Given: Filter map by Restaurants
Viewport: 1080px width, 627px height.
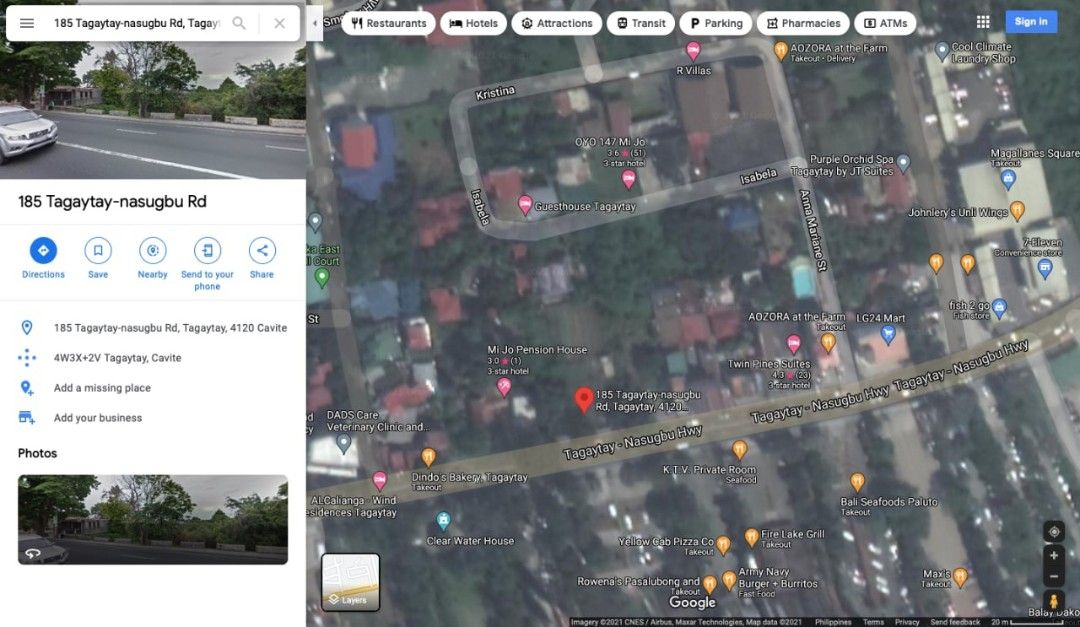Looking at the screenshot, I should tap(388, 23).
